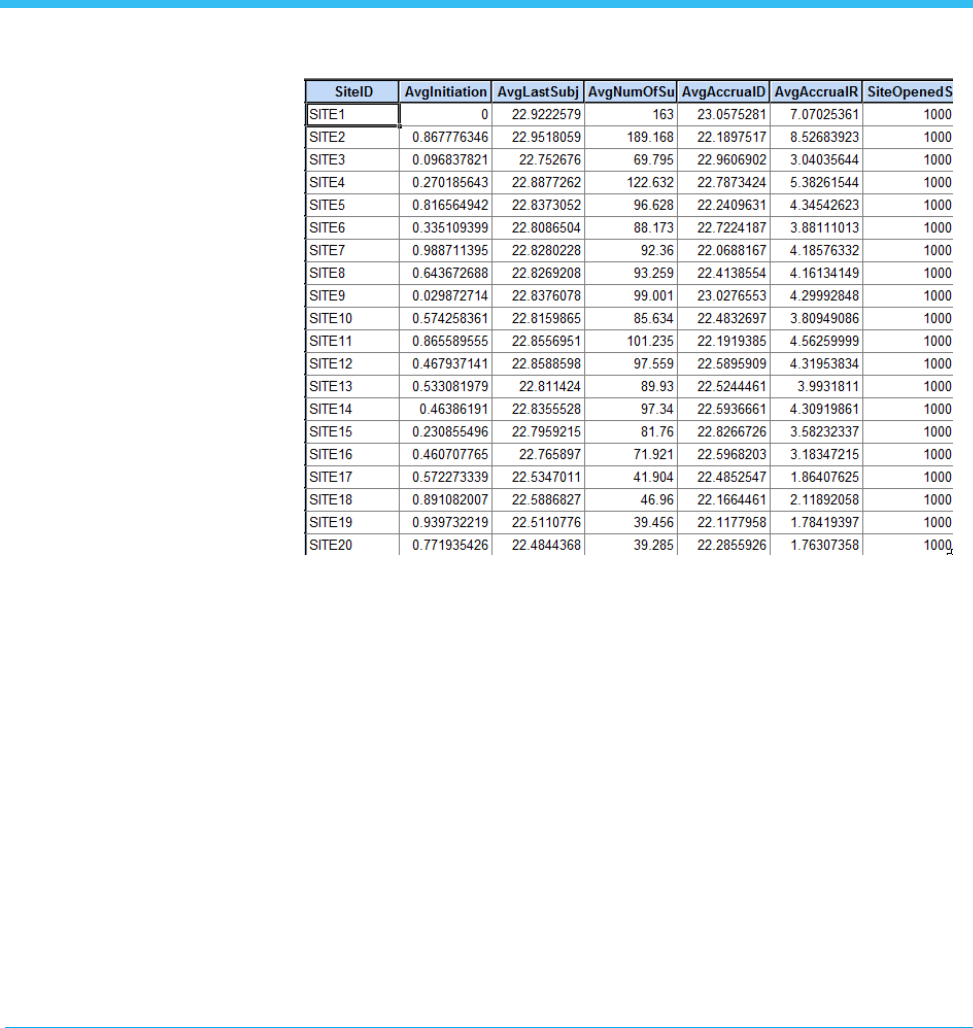Click the value 7.07025361
This screenshot has width=973, height=1028.
coord(824,115)
